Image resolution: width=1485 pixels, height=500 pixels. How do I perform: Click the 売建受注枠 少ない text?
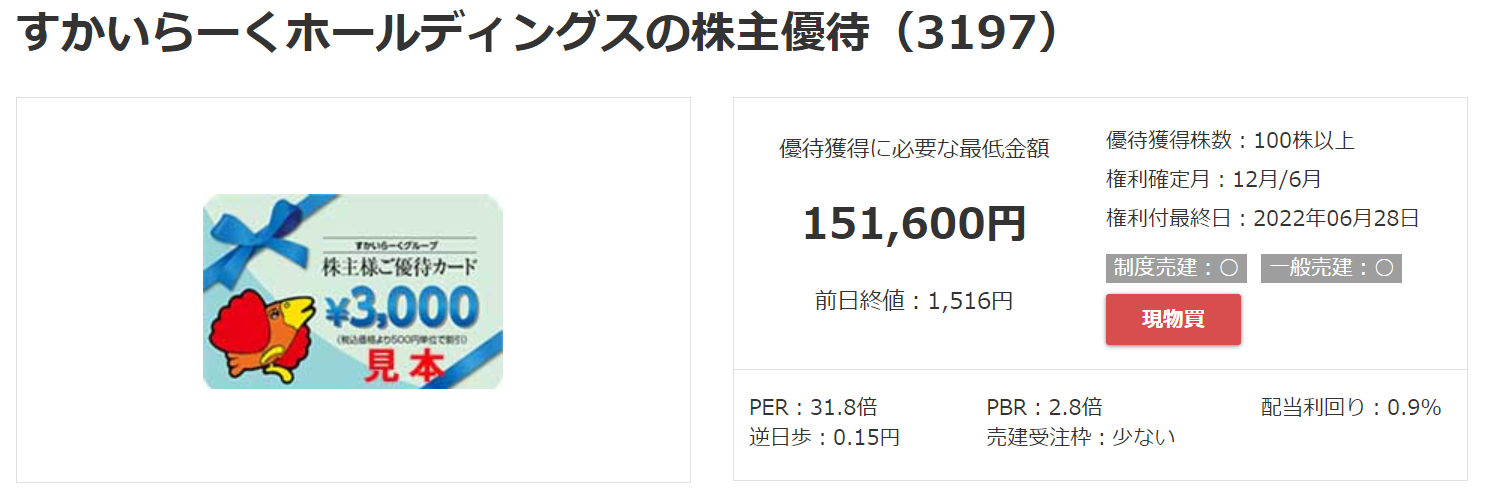click(1081, 437)
